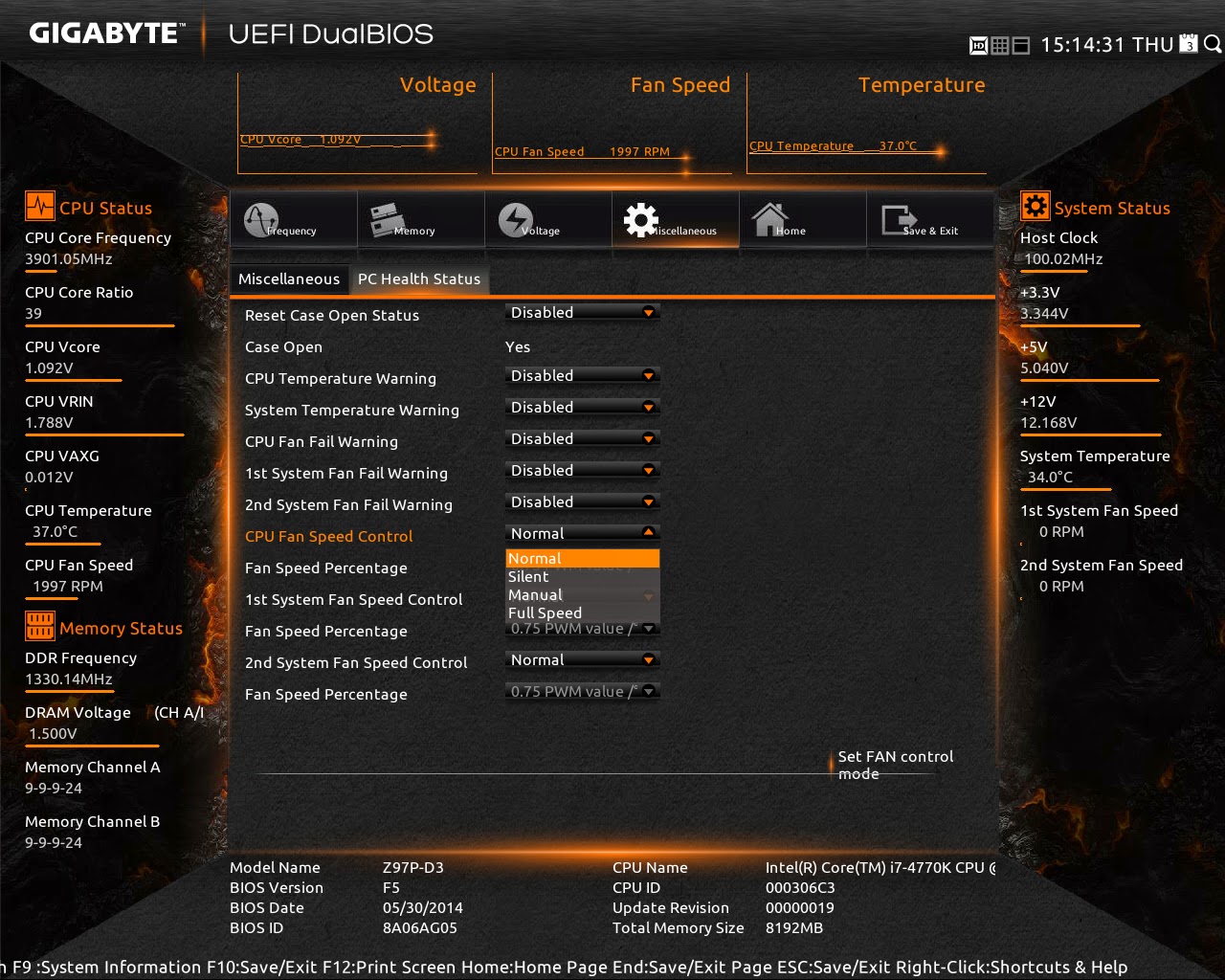Open the bottom 0.75 PWM value dropdown
Image resolution: width=1225 pixels, height=980 pixels.
(x=582, y=692)
